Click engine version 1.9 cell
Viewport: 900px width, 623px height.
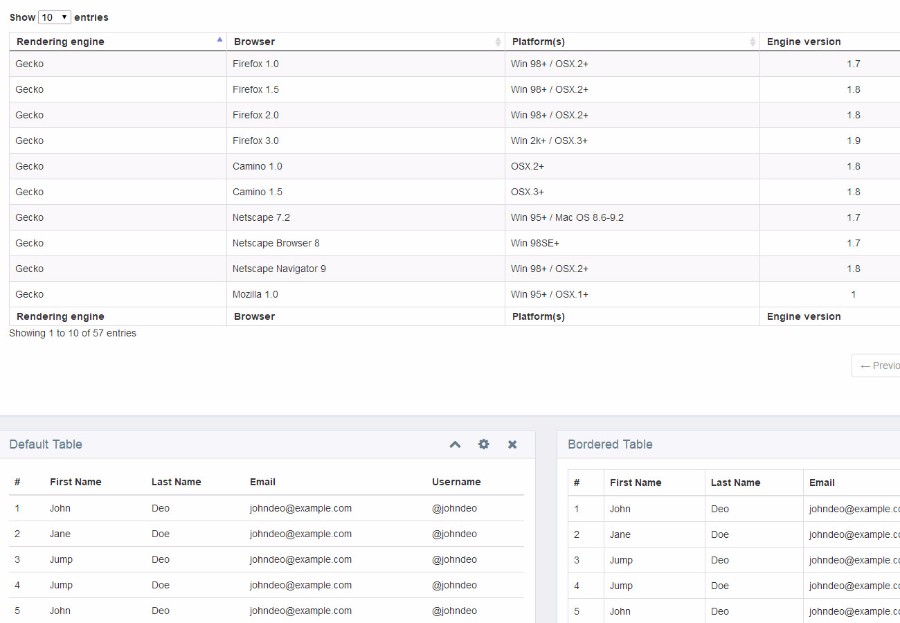point(829,141)
